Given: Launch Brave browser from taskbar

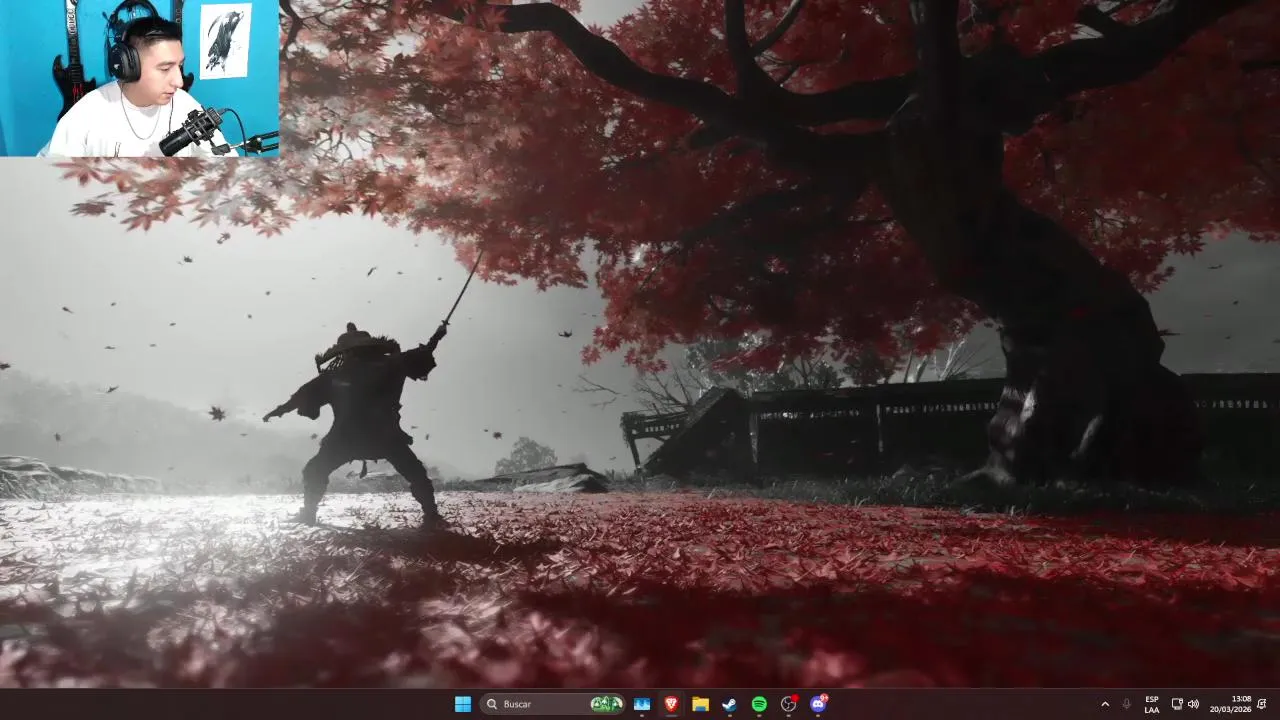Looking at the screenshot, I should [x=671, y=704].
